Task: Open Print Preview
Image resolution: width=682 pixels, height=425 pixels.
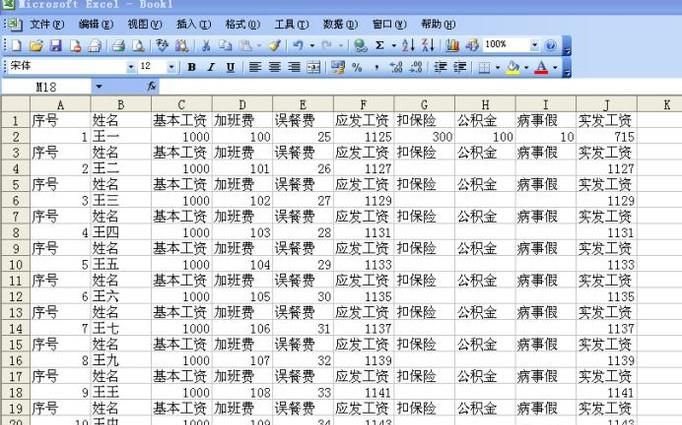Action: (x=138, y=45)
